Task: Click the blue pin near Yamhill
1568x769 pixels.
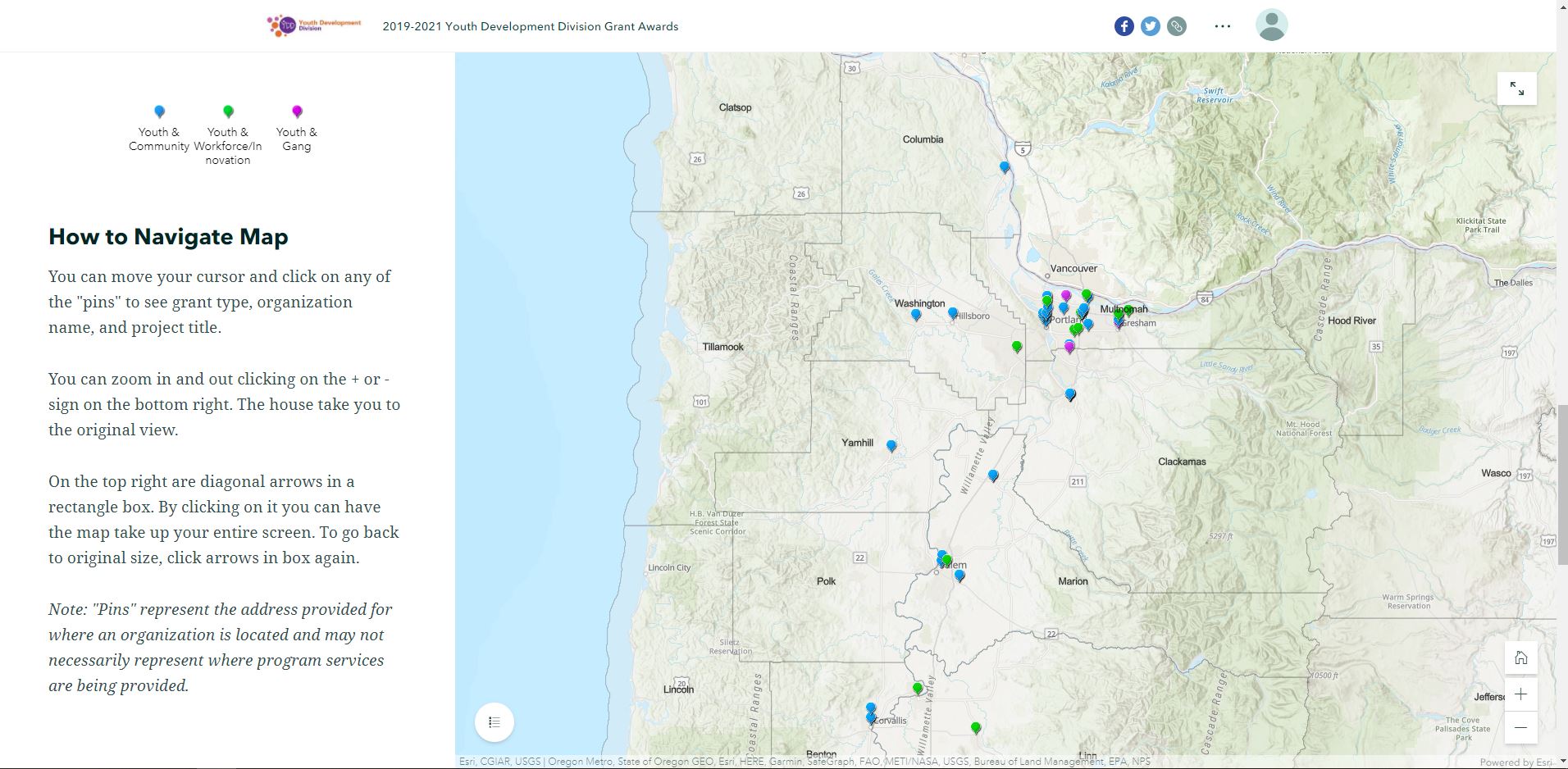Action: coord(891,445)
